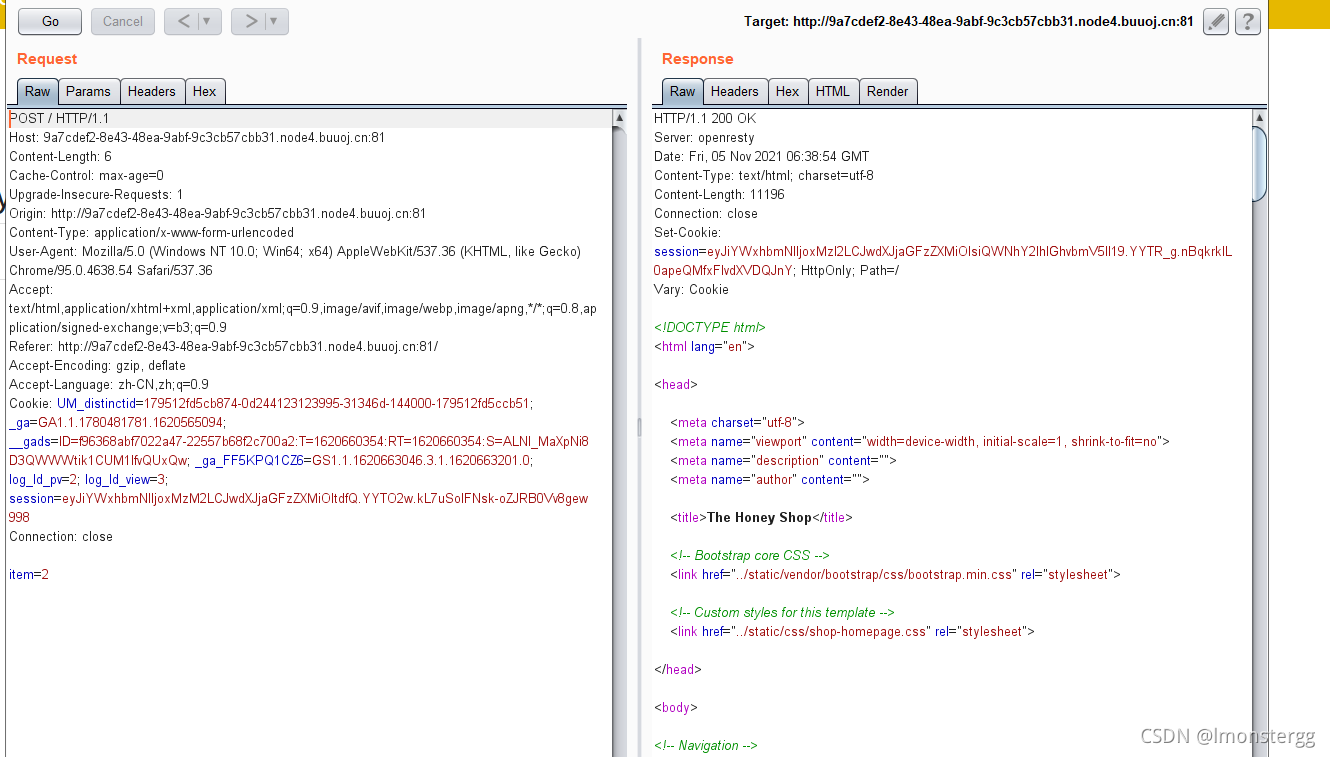Click the 'Vary: Cookie' response header
1330x757 pixels.
tap(691, 289)
